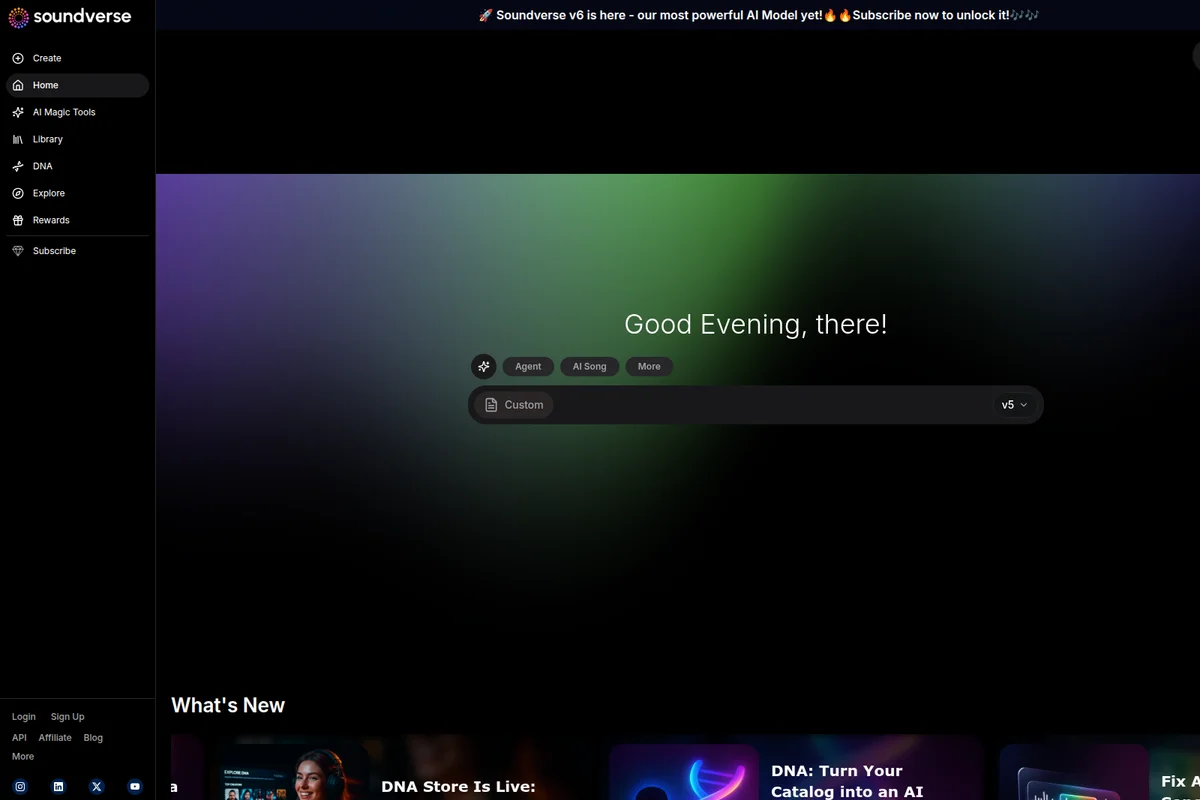Expand the More mode options

(x=648, y=366)
